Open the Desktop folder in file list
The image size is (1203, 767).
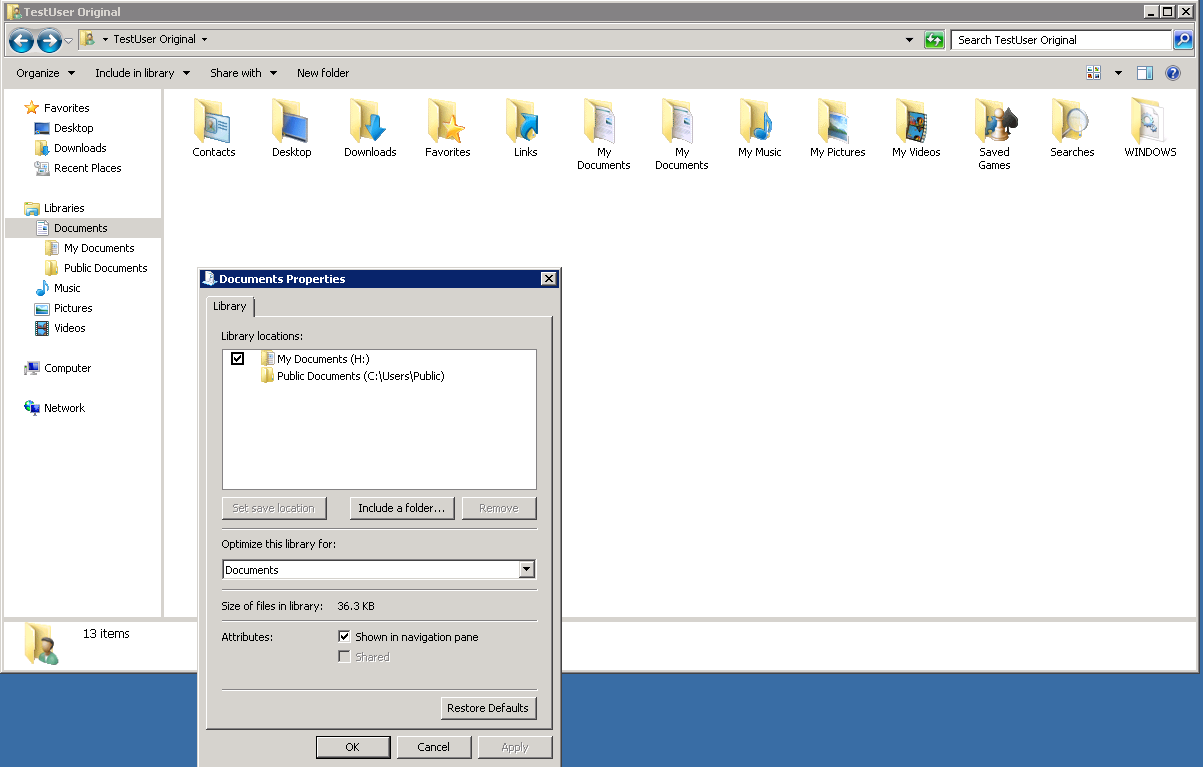pos(291,121)
